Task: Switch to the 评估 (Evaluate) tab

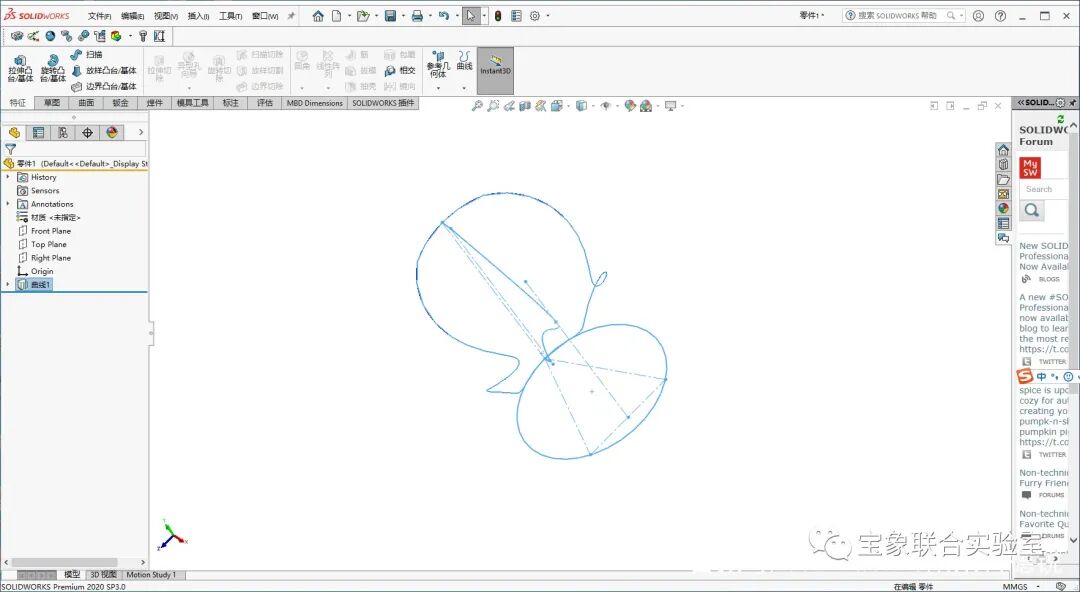Action: click(264, 103)
